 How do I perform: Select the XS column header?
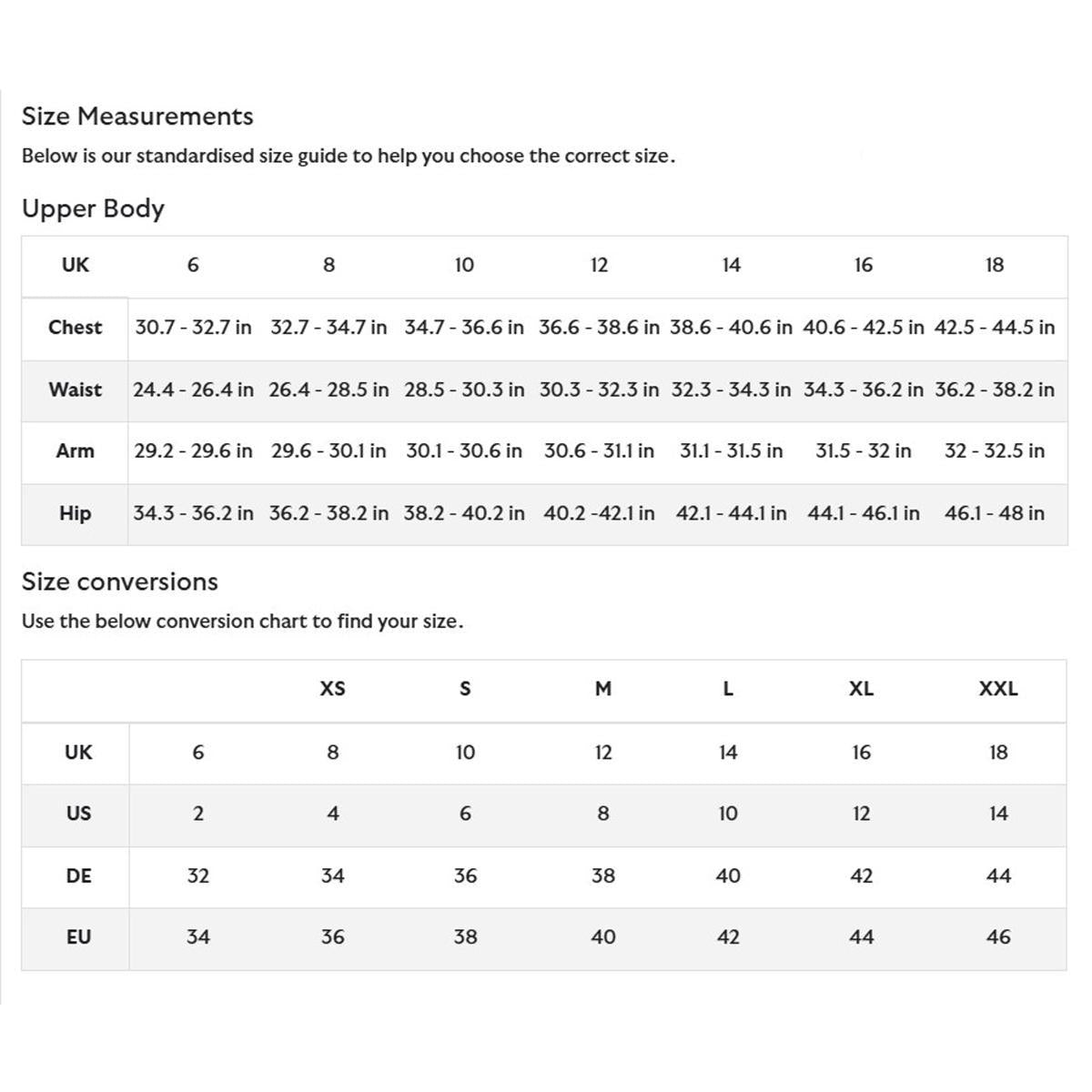pos(333,689)
